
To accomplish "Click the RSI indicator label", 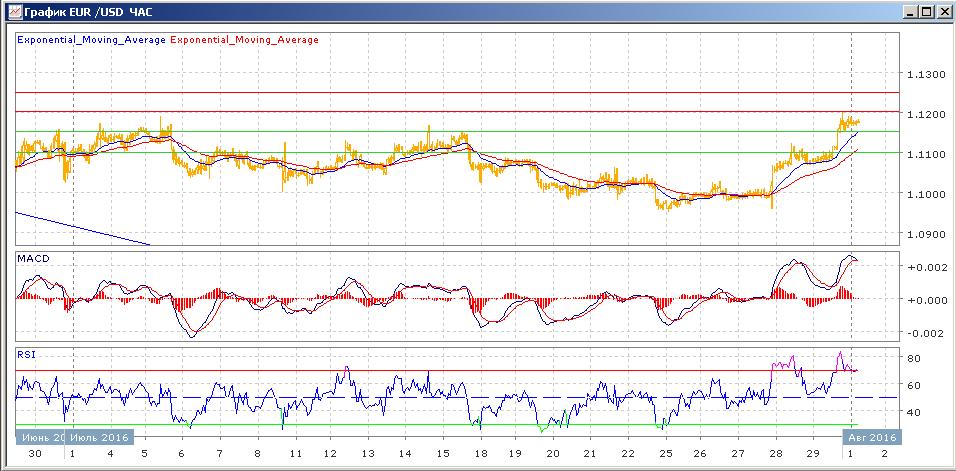I will (26, 355).
